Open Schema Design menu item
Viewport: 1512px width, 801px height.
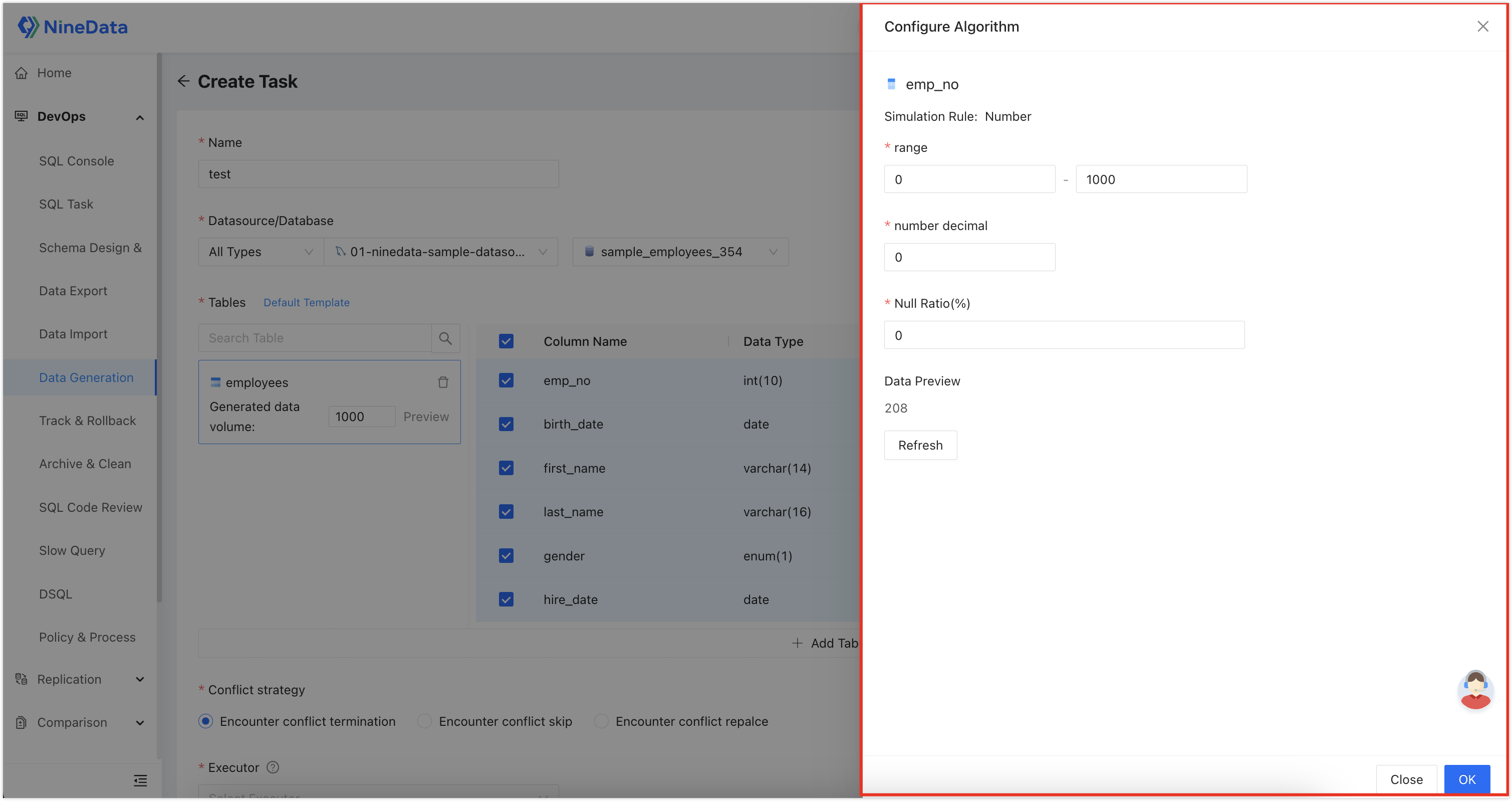click(x=90, y=248)
